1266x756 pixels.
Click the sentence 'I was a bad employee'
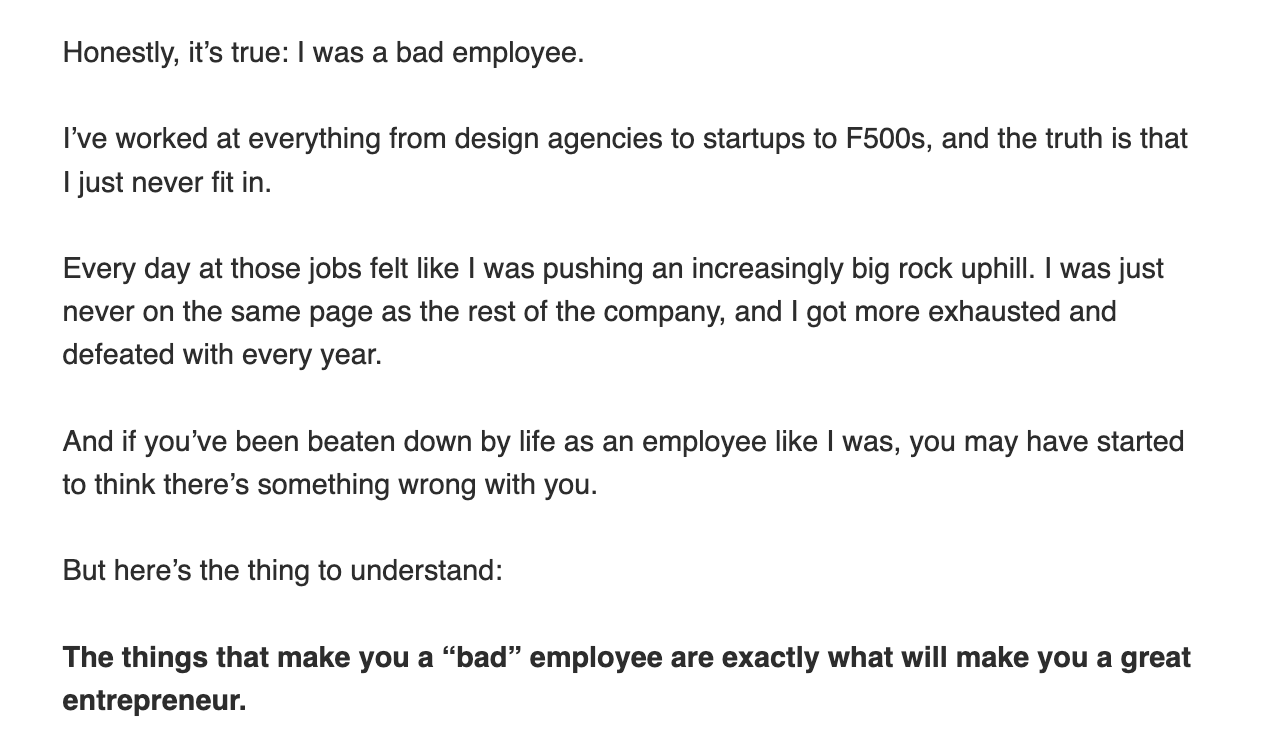440,53
